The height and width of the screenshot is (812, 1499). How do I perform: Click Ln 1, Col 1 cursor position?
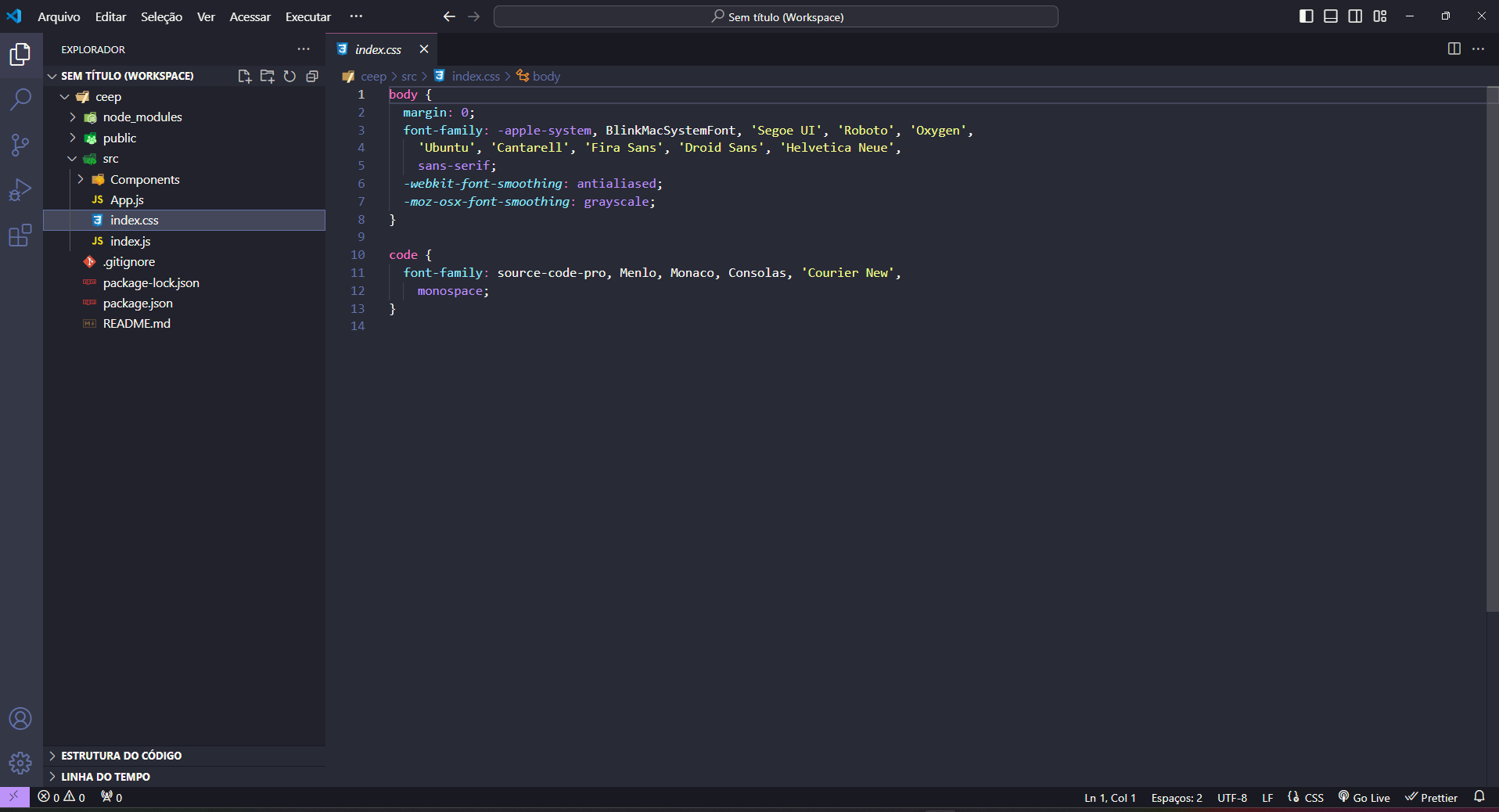click(x=1109, y=798)
